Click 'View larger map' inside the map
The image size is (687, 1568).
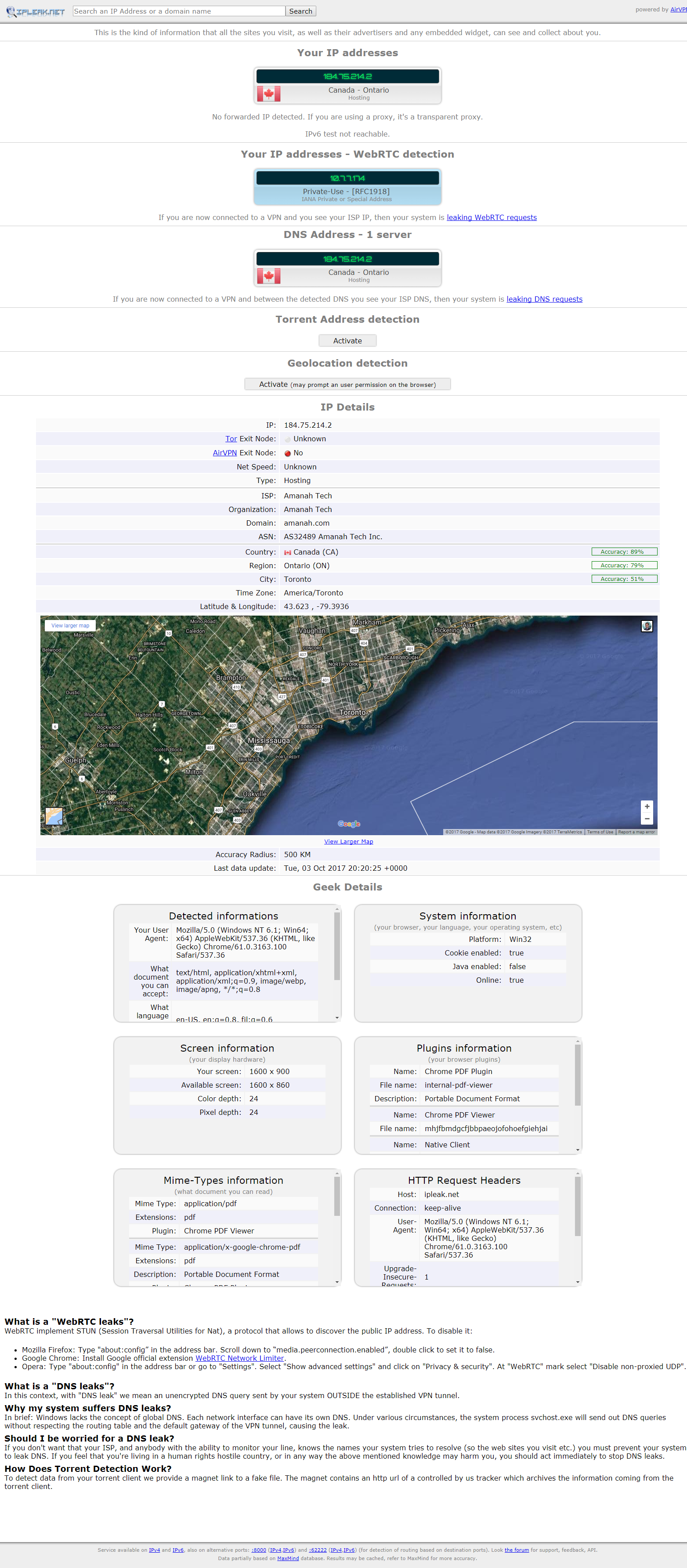70,626
